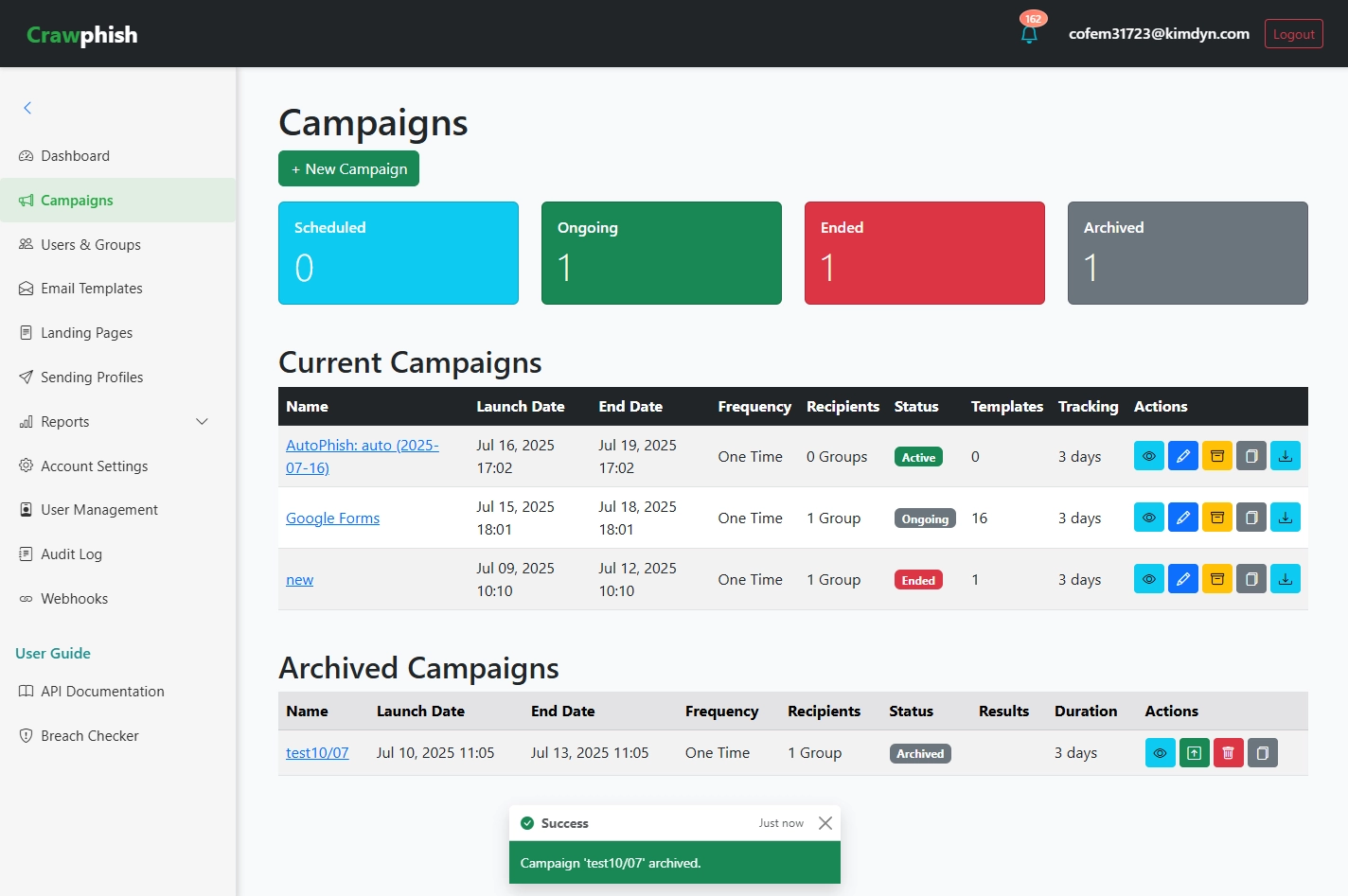Collapse the sidebar with the chevron
This screenshot has width=1348, height=896.
[27, 108]
